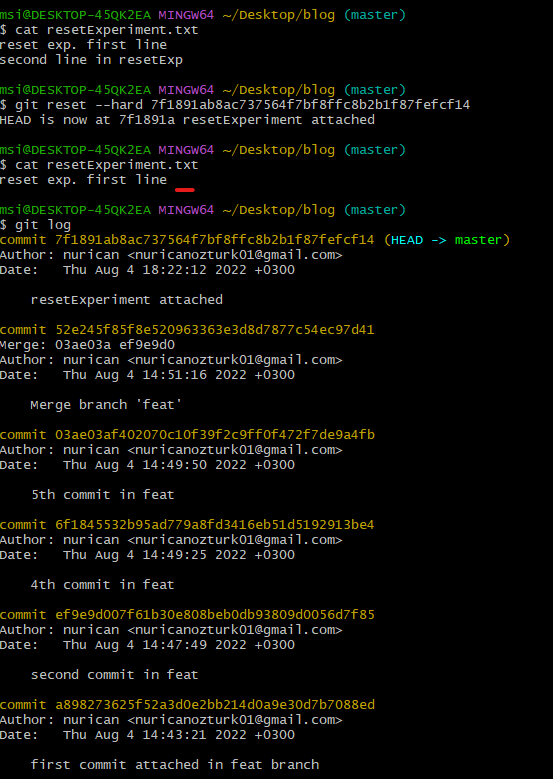Click the "Merge branch 'feat'" message
Image resolution: width=553 pixels, height=779 pixels.
click(106, 405)
